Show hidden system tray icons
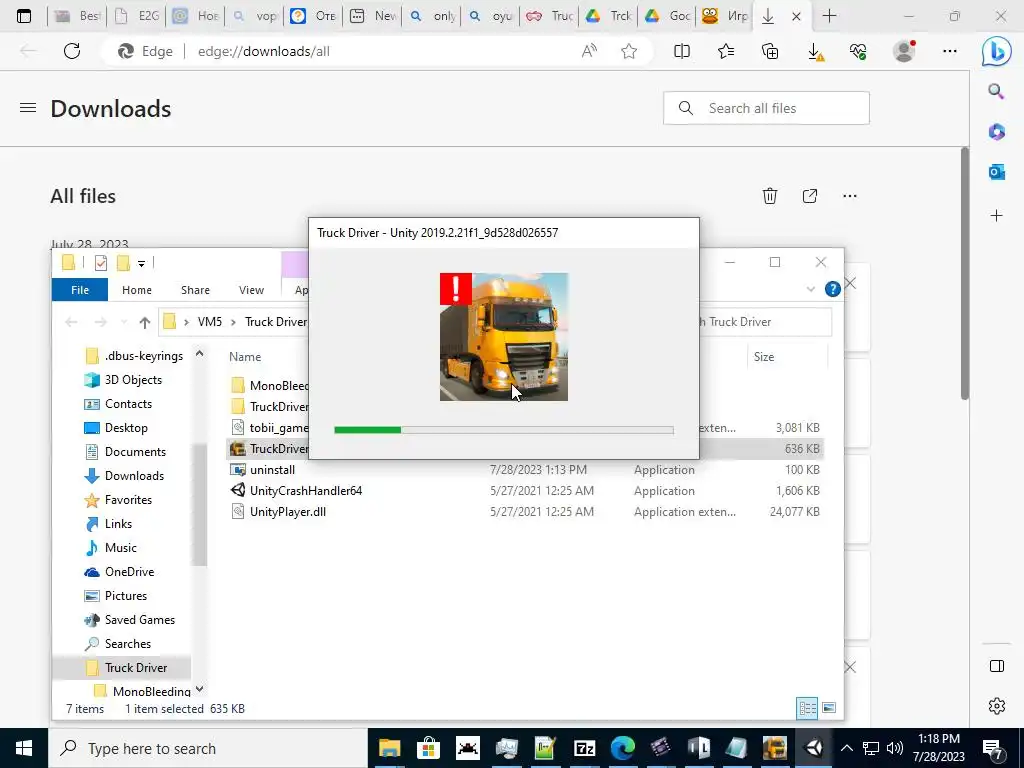This screenshot has height=768, width=1024. click(x=846, y=748)
